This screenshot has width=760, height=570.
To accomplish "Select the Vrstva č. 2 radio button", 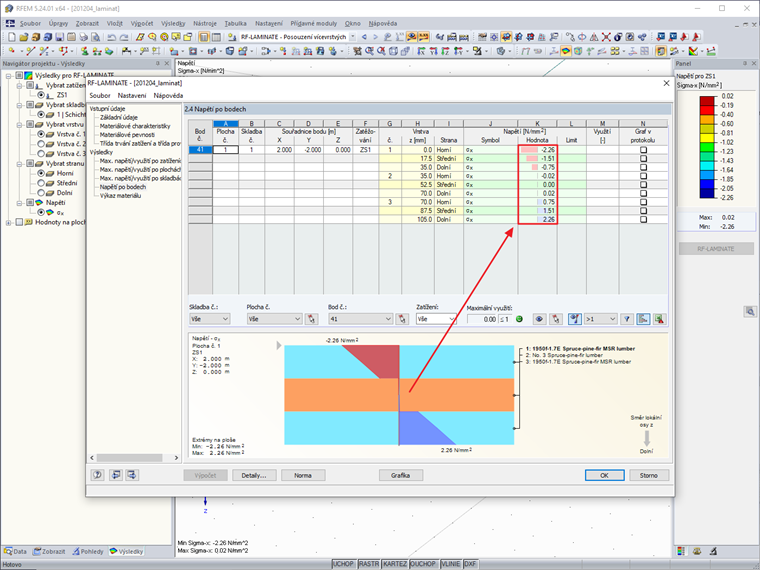I will 41,144.
